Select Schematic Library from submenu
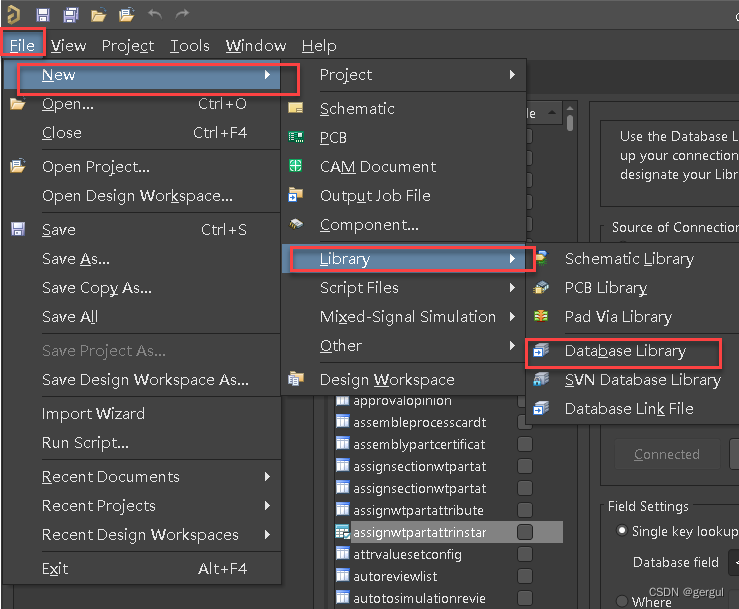This screenshot has width=739, height=609. pos(632,258)
